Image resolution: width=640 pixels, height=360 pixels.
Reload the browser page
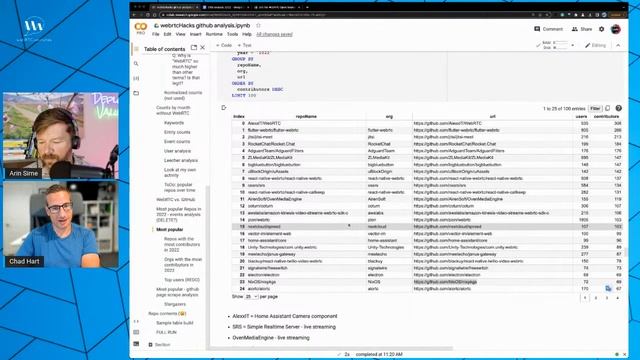(x=148, y=15)
